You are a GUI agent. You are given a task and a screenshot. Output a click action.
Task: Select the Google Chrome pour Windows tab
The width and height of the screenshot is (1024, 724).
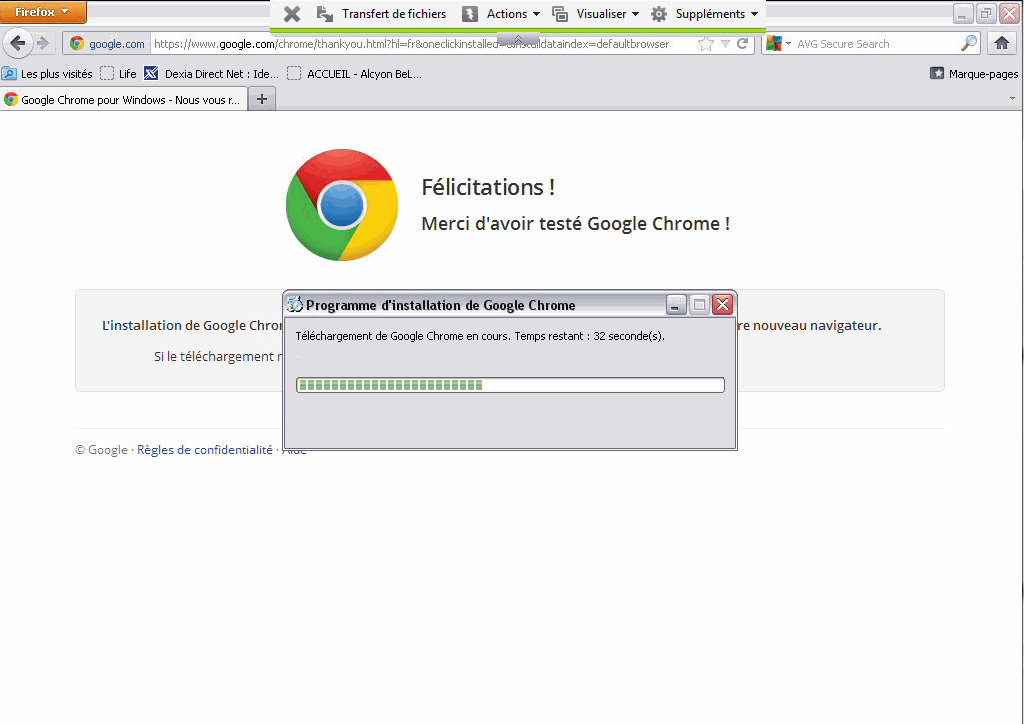[123, 100]
